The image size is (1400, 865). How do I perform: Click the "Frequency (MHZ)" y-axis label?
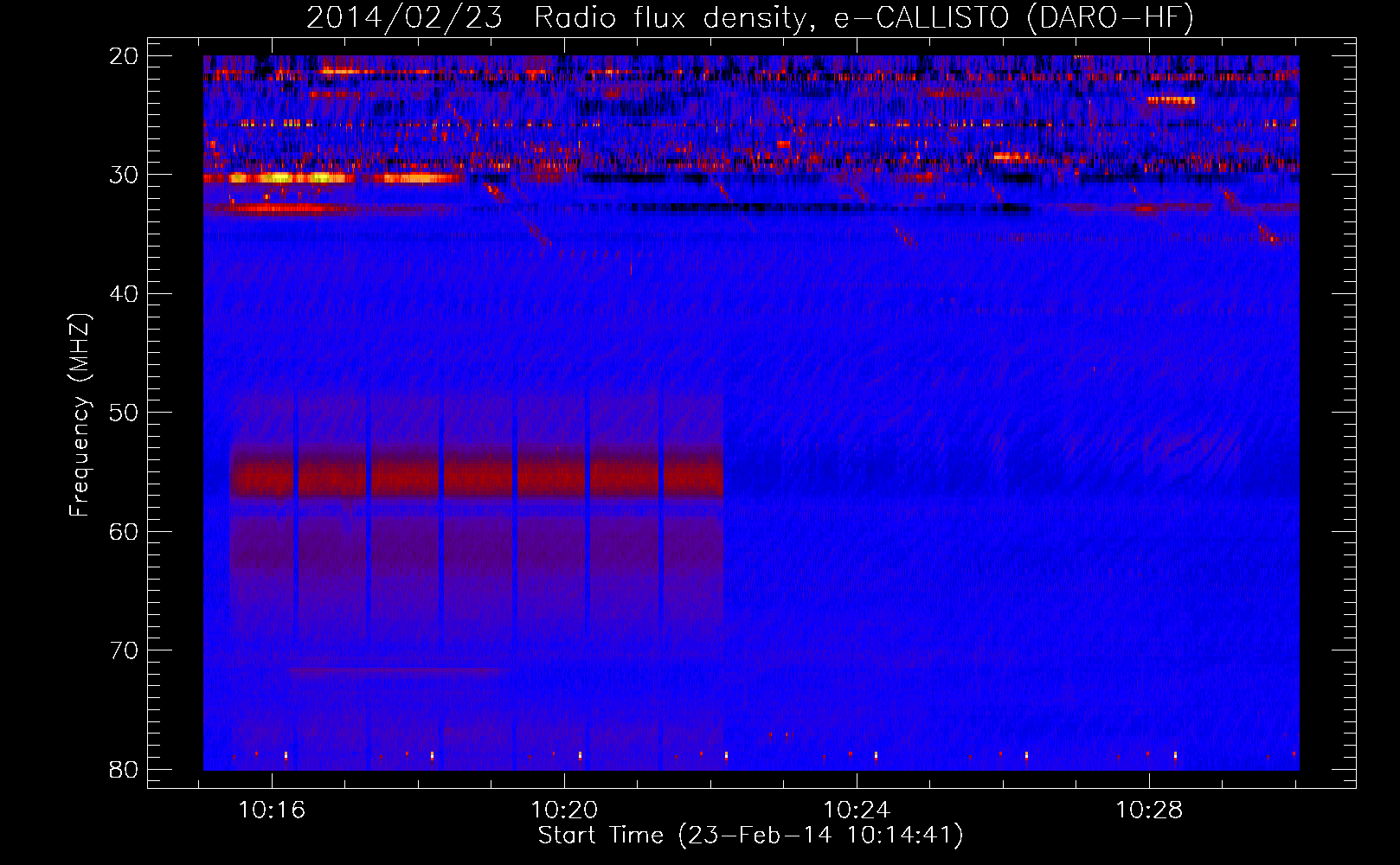(80, 415)
